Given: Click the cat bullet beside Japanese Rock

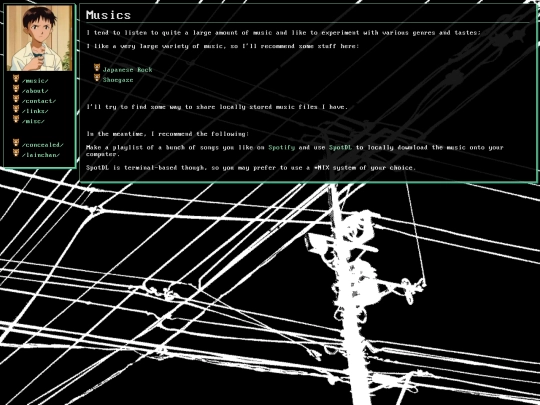Looking at the screenshot, I should (97, 68).
